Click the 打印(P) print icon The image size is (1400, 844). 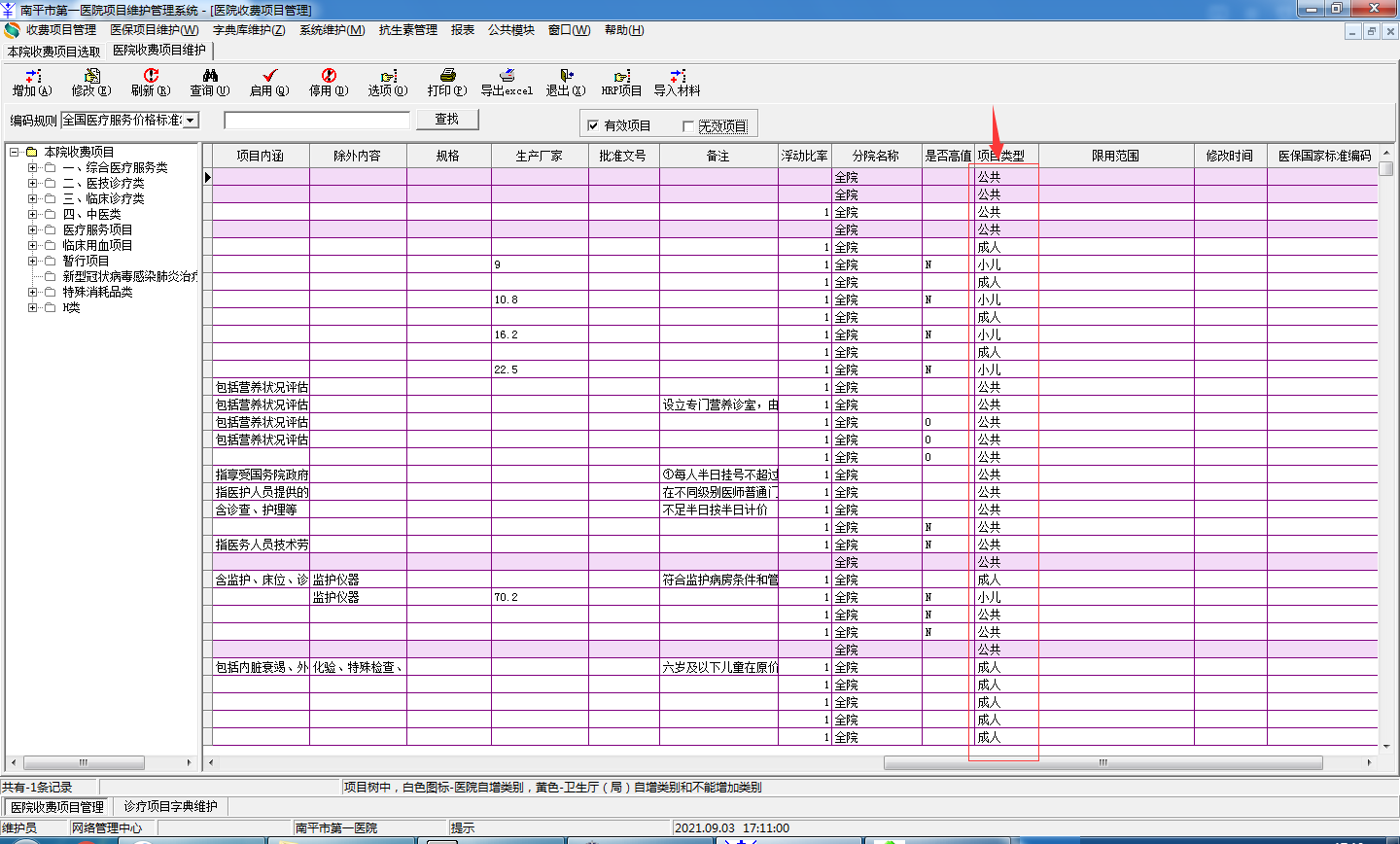(x=447, y=83)
